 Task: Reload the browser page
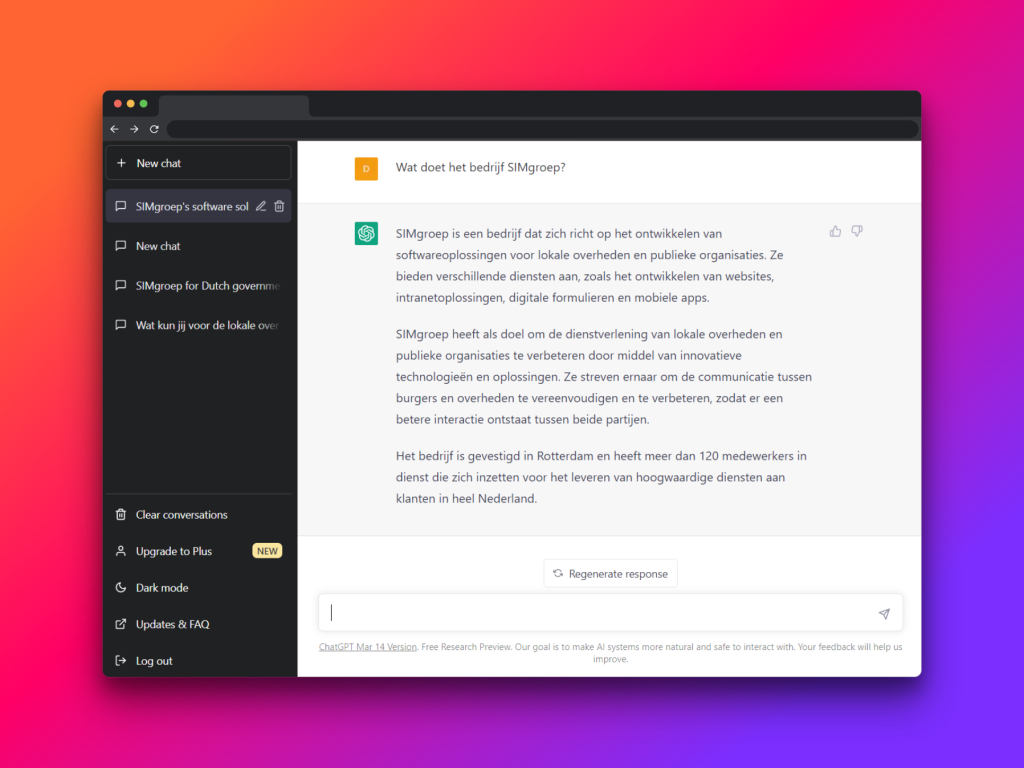tap(154, 129)
